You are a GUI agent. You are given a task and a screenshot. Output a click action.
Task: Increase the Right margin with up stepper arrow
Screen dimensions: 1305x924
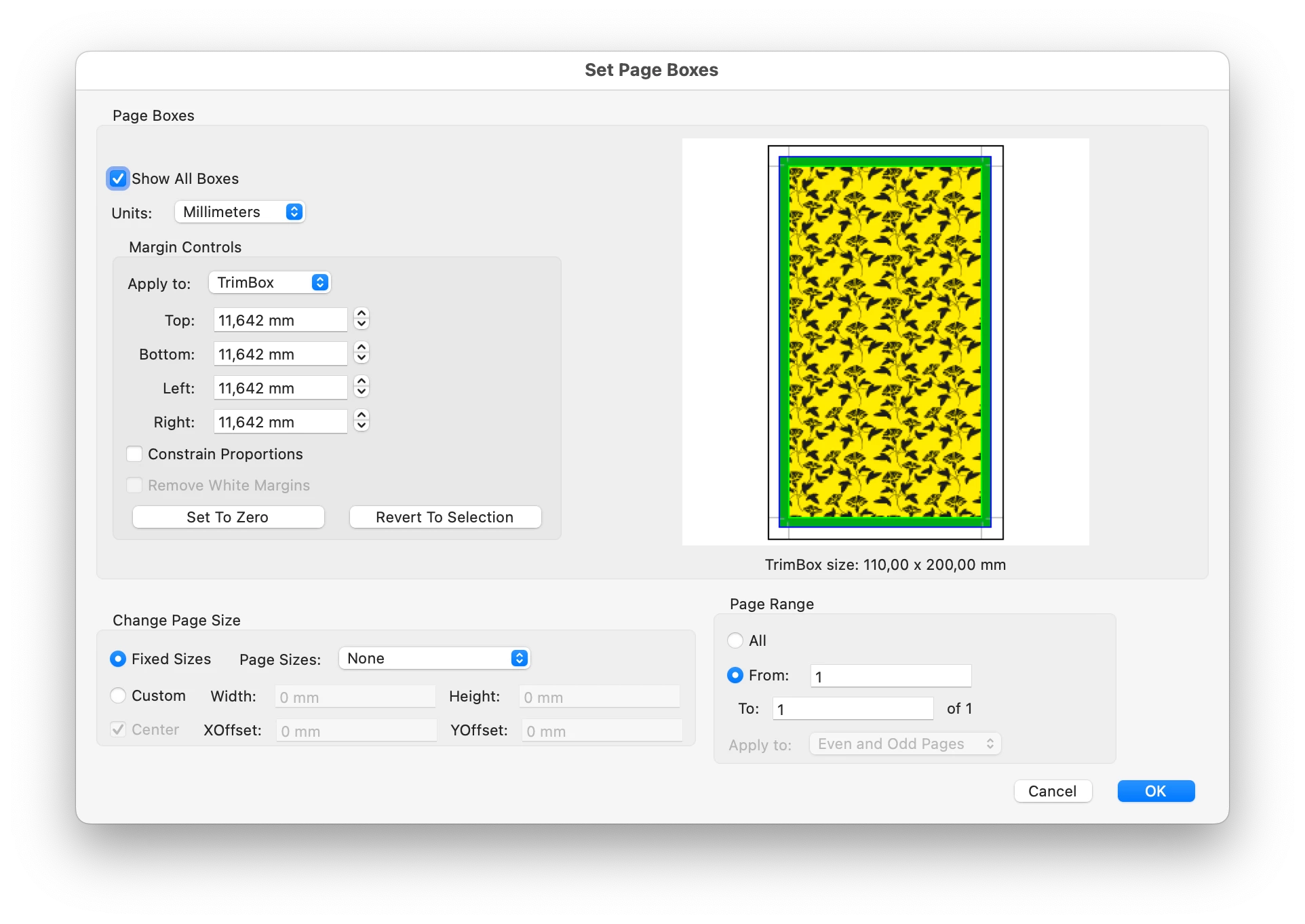[362, 416]
